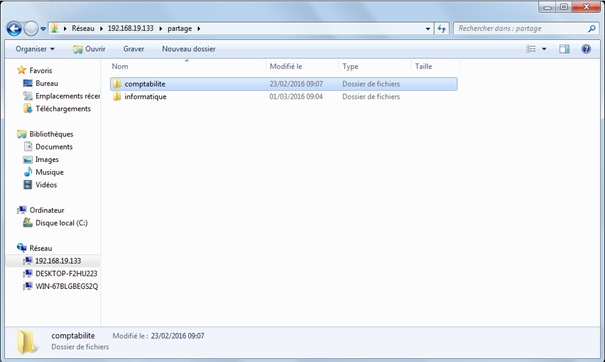Open the Vidéos library
605x362 pixels.
(x=46, y=185)
